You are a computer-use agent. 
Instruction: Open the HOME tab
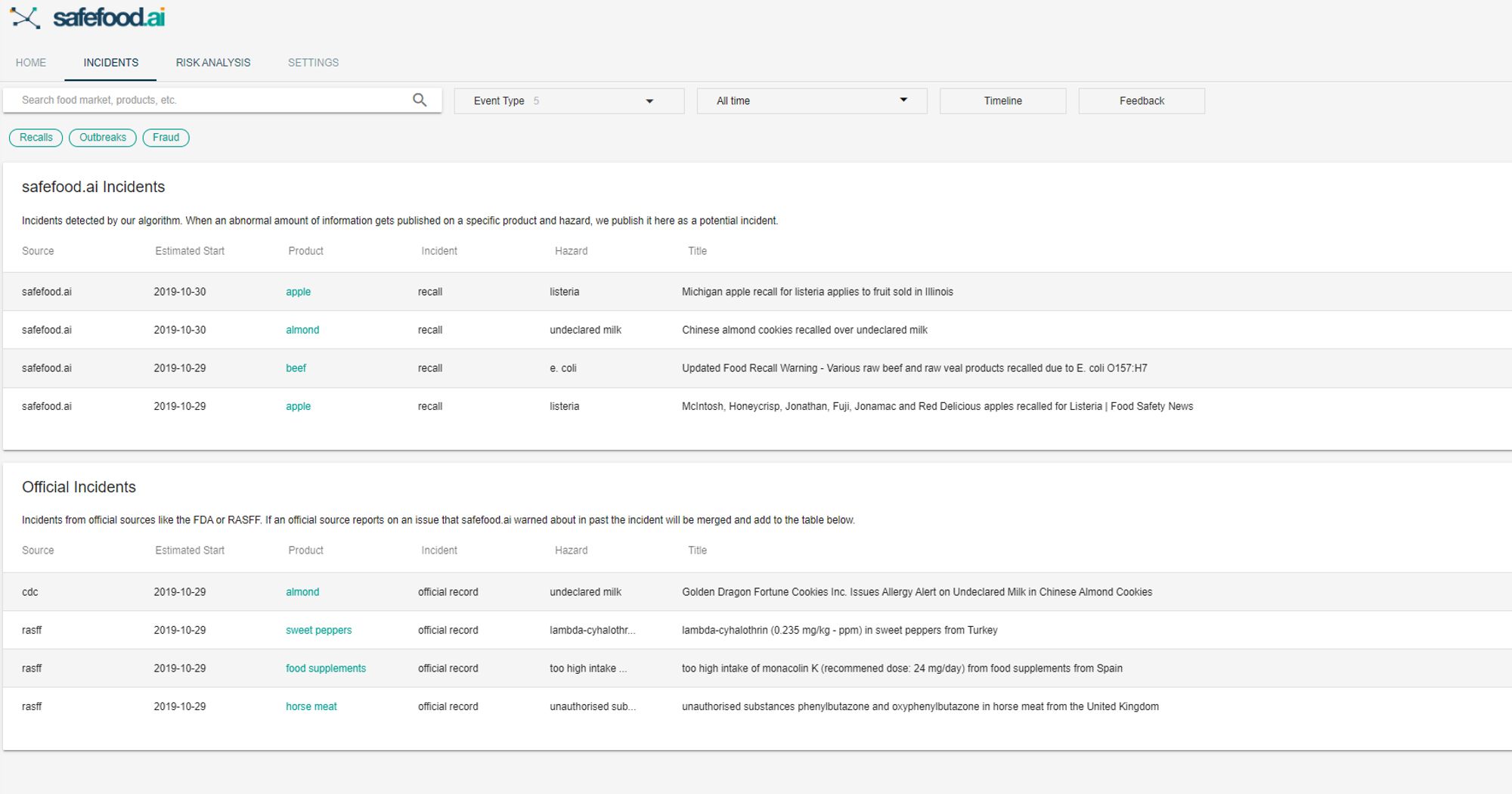[x=31, y=63]
